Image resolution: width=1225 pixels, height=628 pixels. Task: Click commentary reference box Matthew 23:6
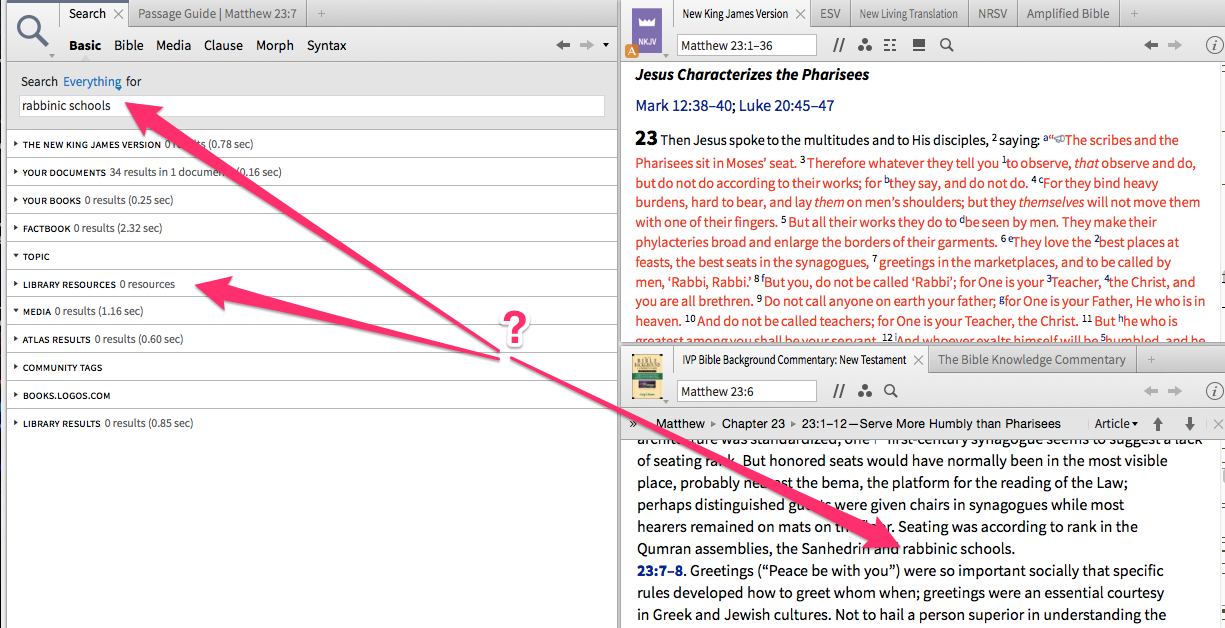(747, 391)
